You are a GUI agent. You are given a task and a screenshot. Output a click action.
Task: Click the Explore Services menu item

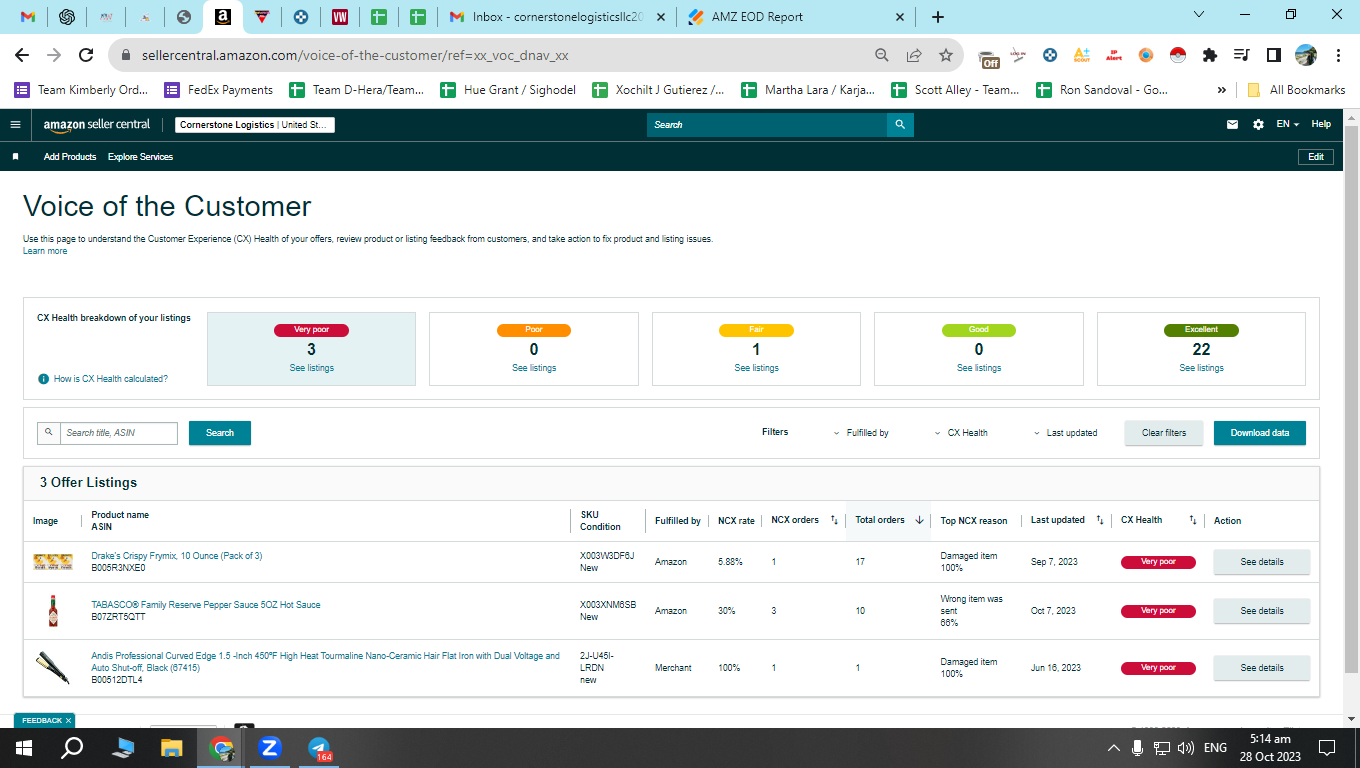pos(140,157)
